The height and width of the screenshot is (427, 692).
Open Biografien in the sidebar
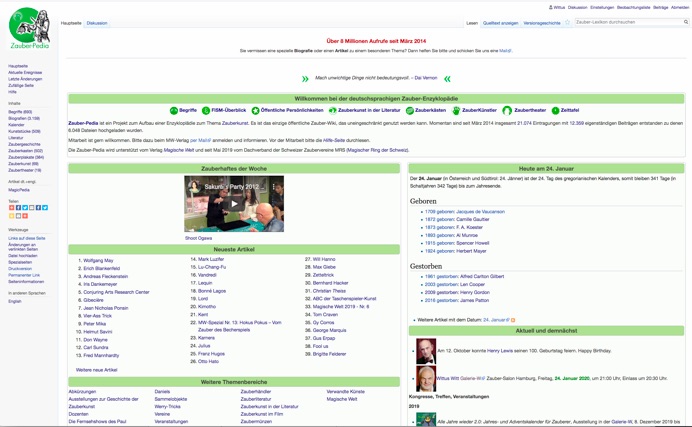(x=24, y=118)
